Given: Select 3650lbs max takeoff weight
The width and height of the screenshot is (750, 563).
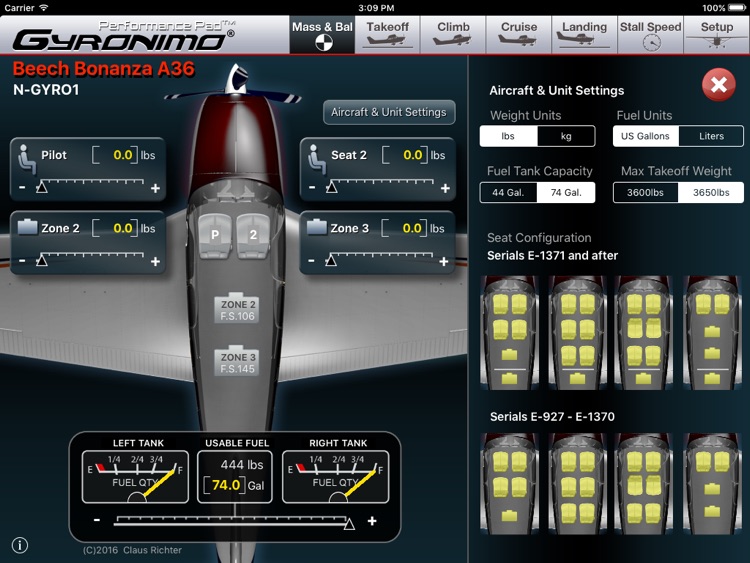Looking at the screenshot, I should [x=711, y=193].
